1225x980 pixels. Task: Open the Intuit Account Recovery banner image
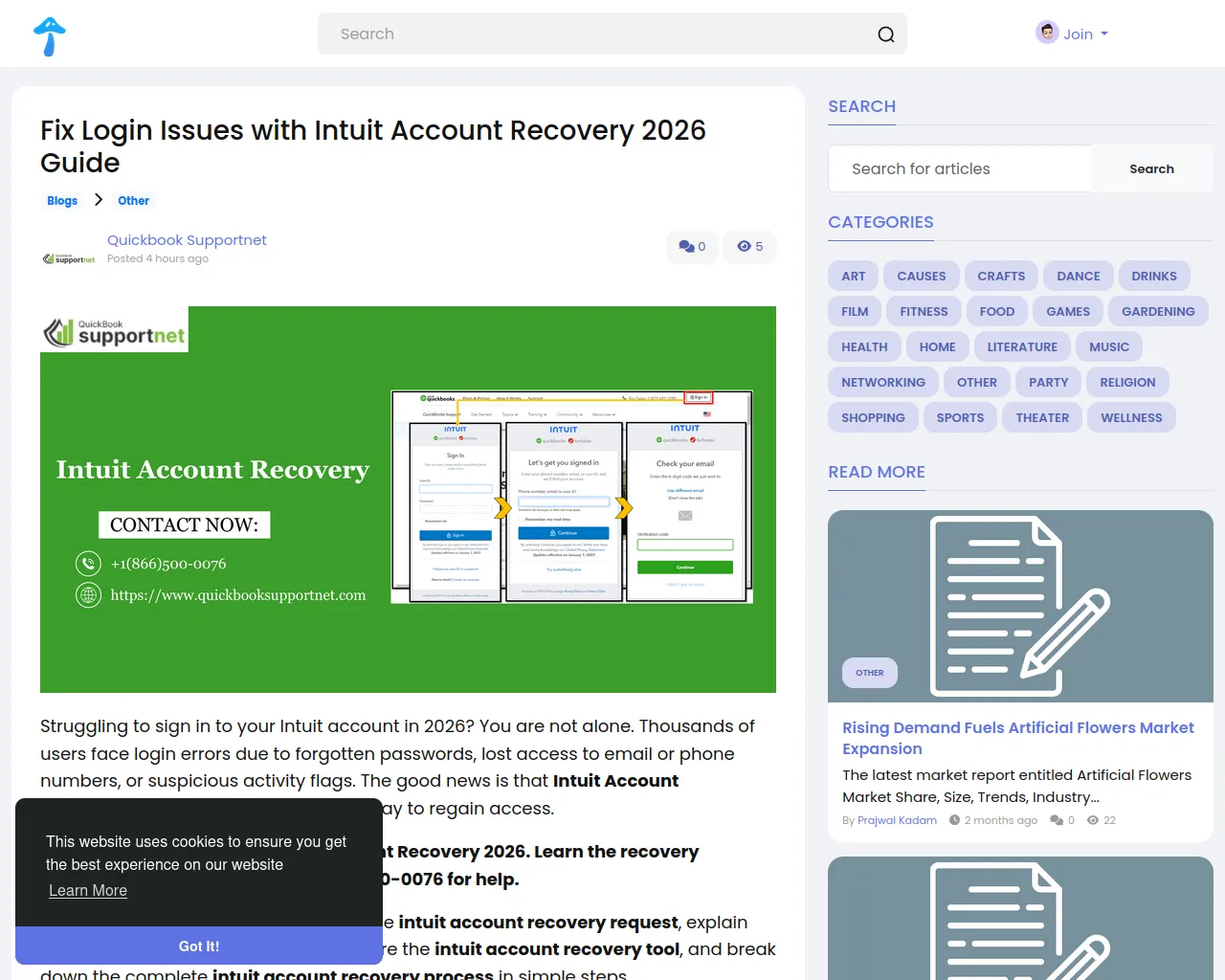408,499
